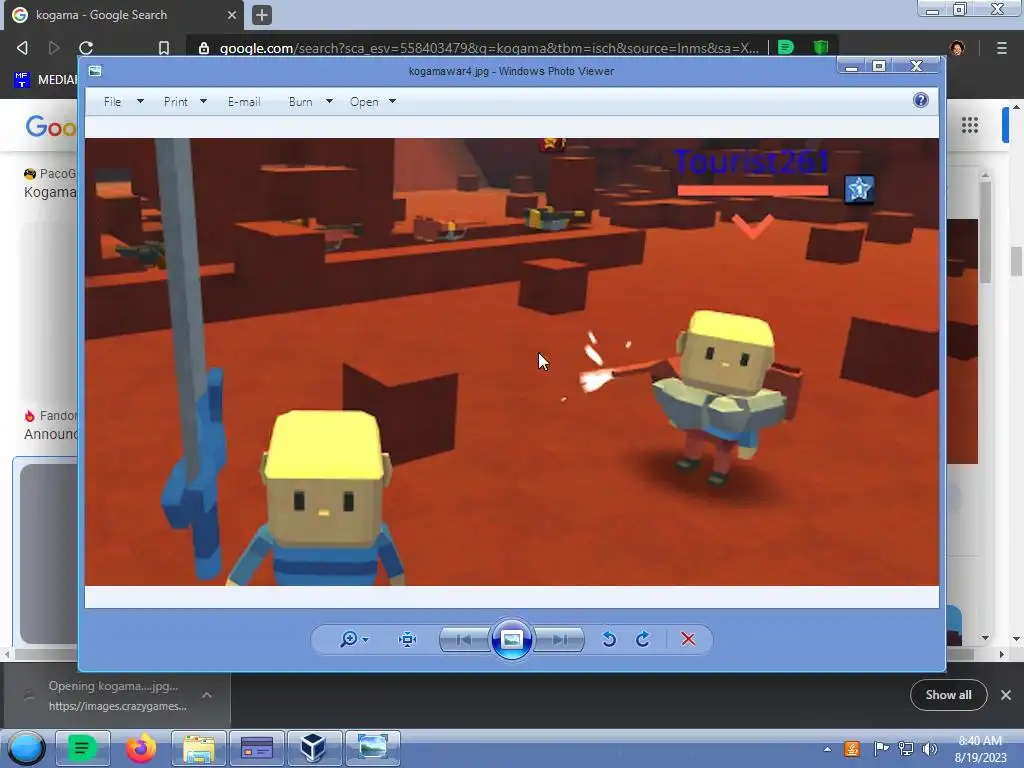Delete the photo with the red X
Viewport: 1024px width, 768px height.
[x=688, y=639]
